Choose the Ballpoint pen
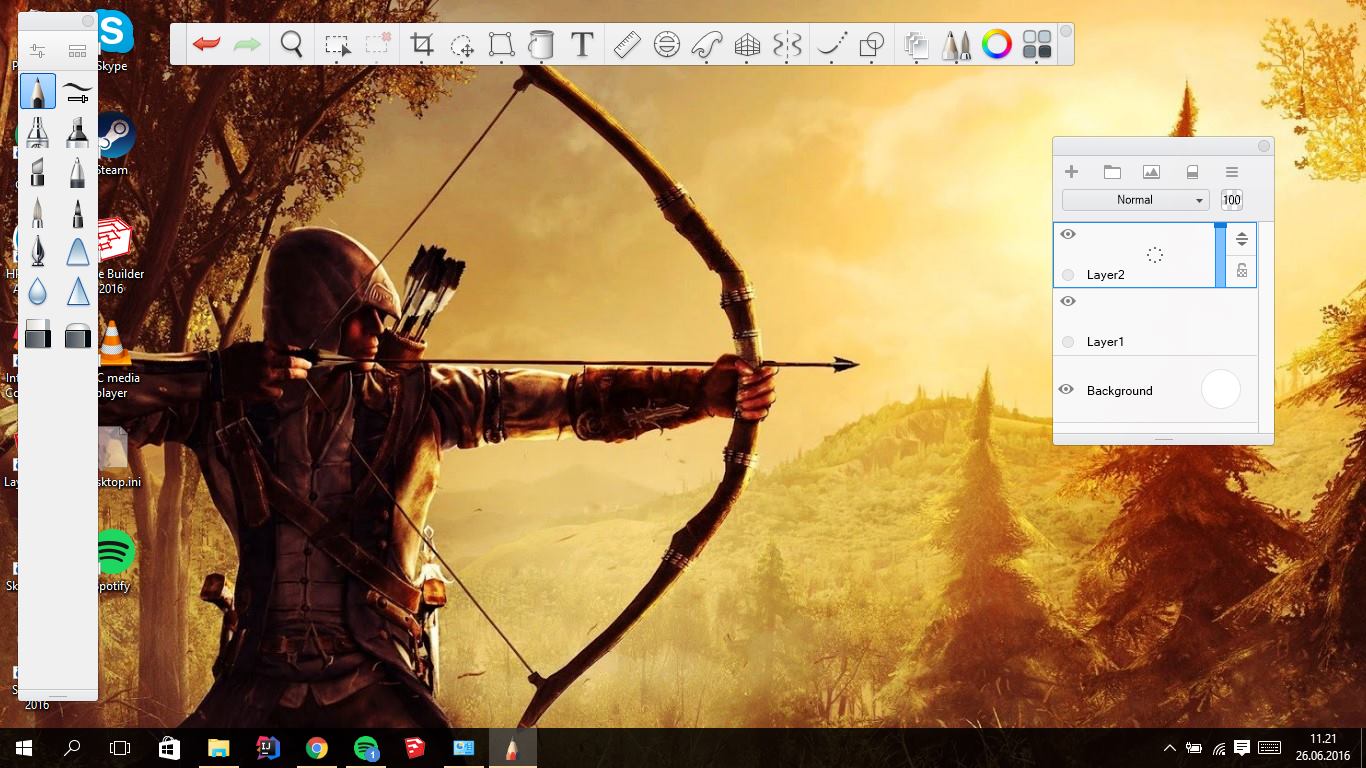Screen dimensions: 1366x768 click(x=77, y=172)
